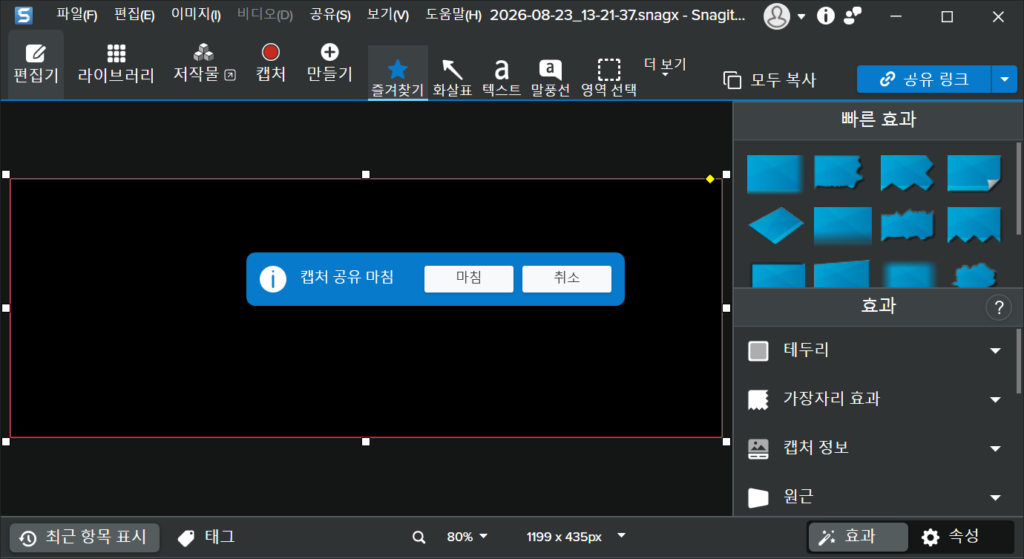Screen dimensions: 1024x559
Task: Toggle the 속성 properties panel
Action: point(950,537)
